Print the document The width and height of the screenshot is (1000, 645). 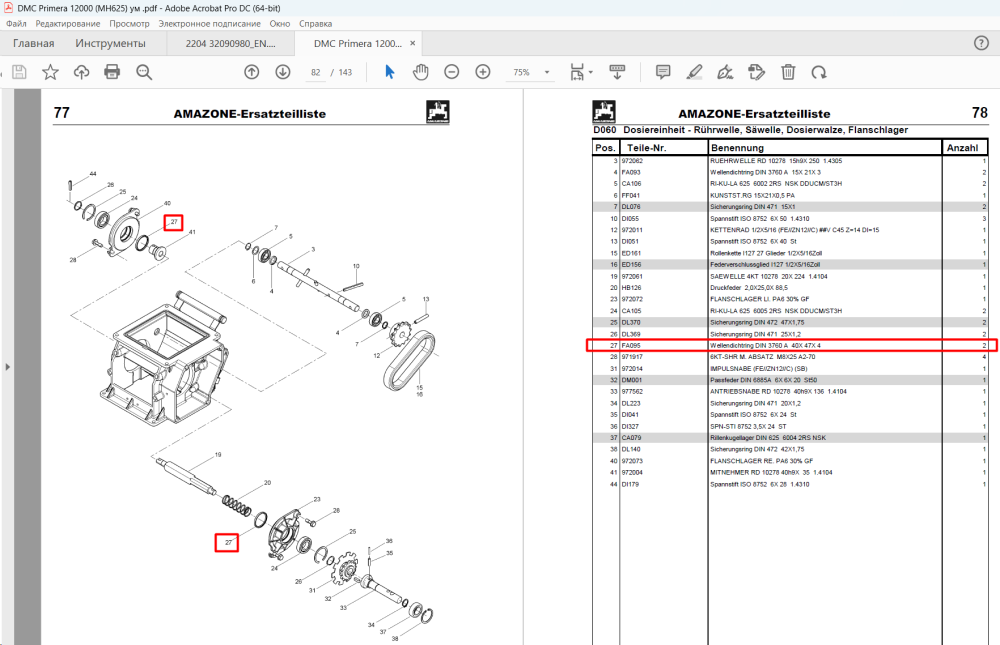112,72
